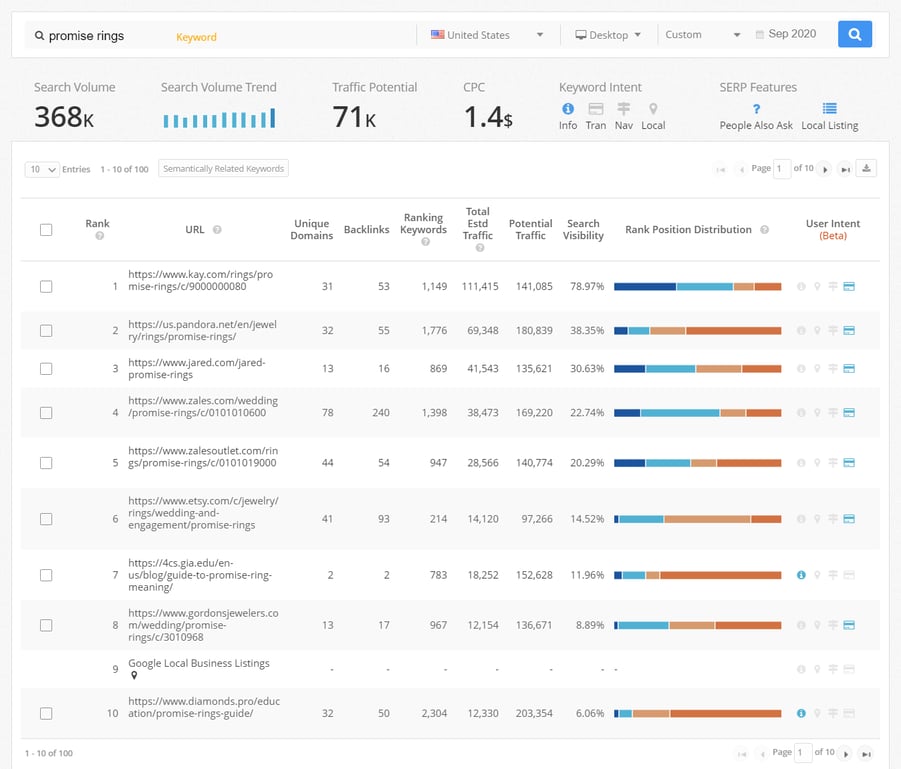Image resolution: width=901 pixels, height=769 pixels.
Task: Check the gordonsjewelers.com row checkbox
Action: (46, 625)
